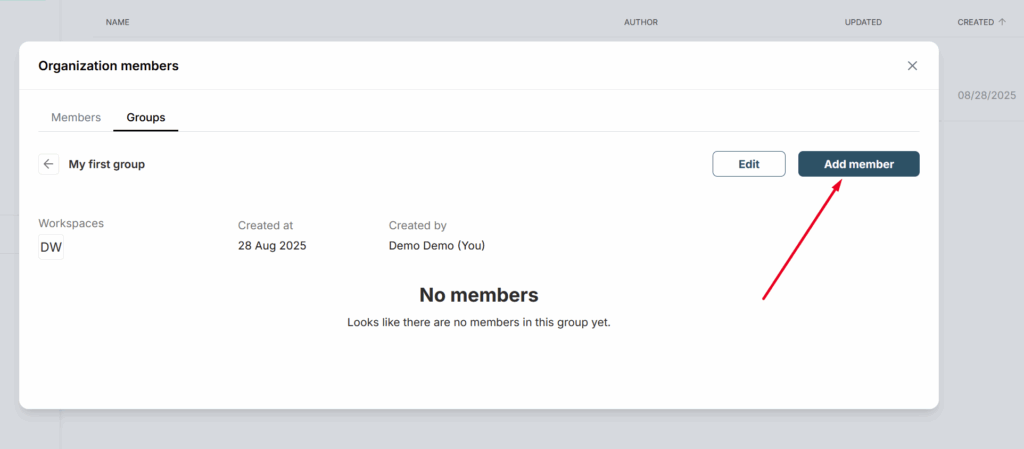Image resolution: width=1024 pixels, height=449 pixels.
Task: Click the 28 Aug 2025 created date
Action: pyautogui.click(x=272, y=246)
